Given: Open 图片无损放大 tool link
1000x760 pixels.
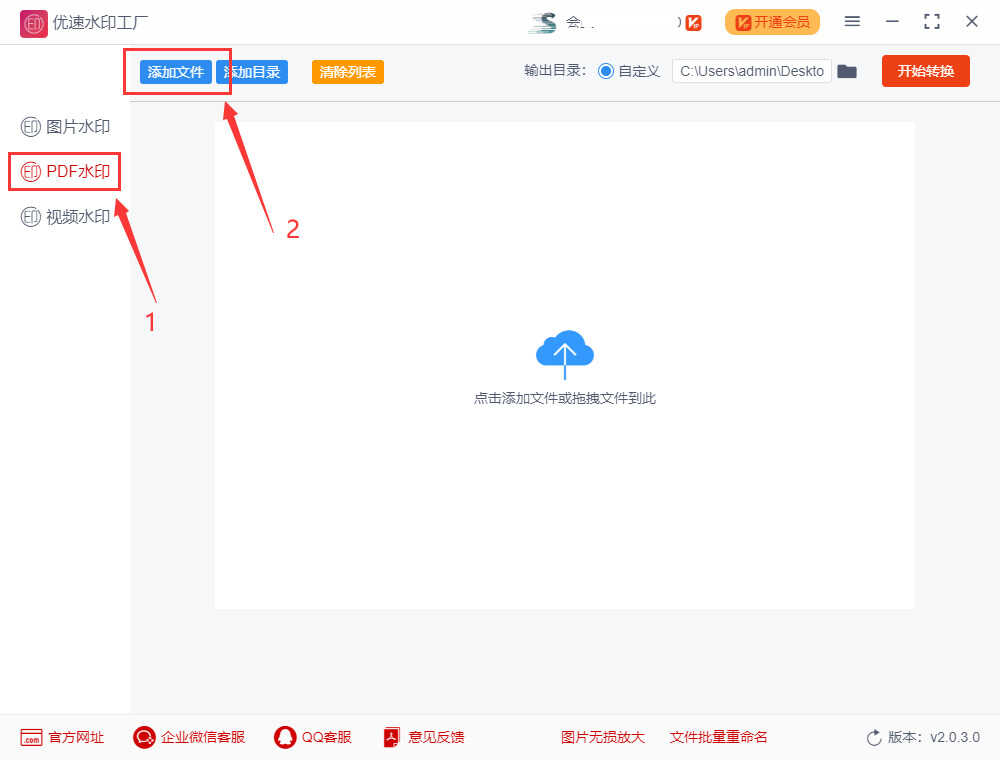Looking at the screenshot, I should [x=603, y=737].
